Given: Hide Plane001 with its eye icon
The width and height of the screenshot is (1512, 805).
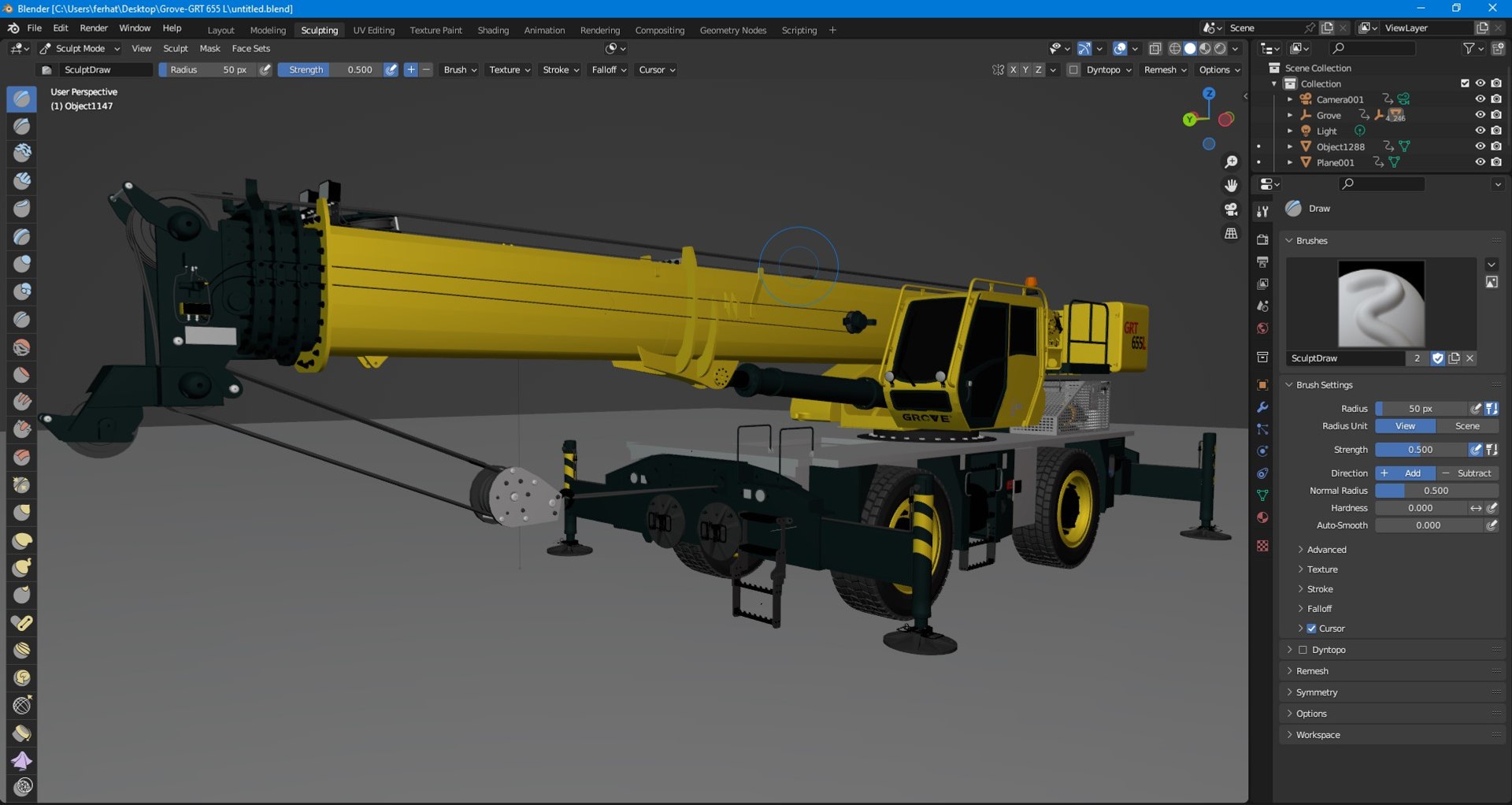Looking at the screenshot, I should click(x=1480, y=162).
